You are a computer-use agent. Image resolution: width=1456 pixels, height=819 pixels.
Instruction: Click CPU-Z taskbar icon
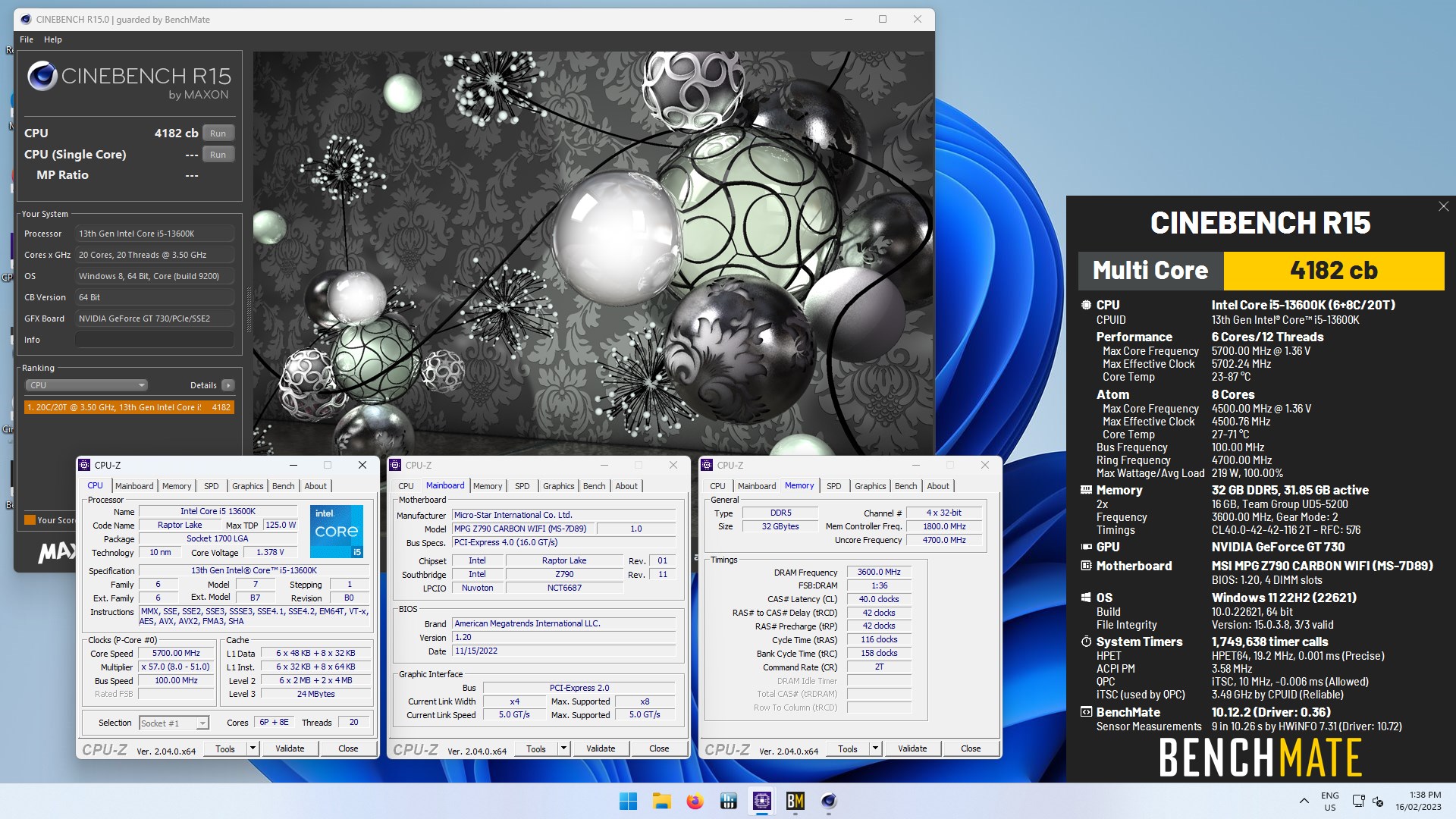(761, 801)
